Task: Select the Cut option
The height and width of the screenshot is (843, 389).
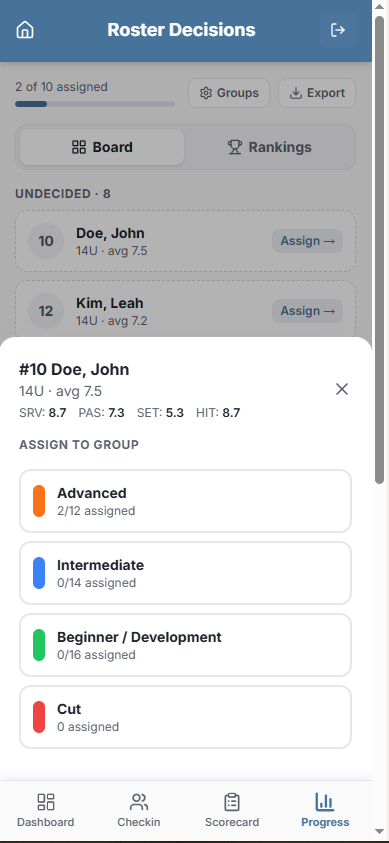Action: [185, 717]
